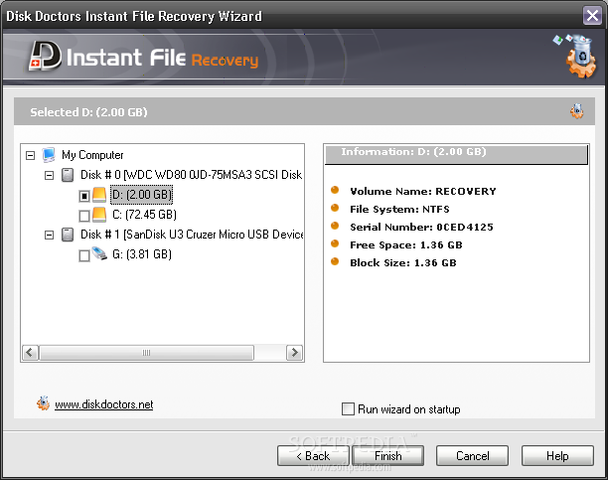608x480 pixels.
Task: Select Disk # 0 WDC WD80 row
Action: point(191,175)
